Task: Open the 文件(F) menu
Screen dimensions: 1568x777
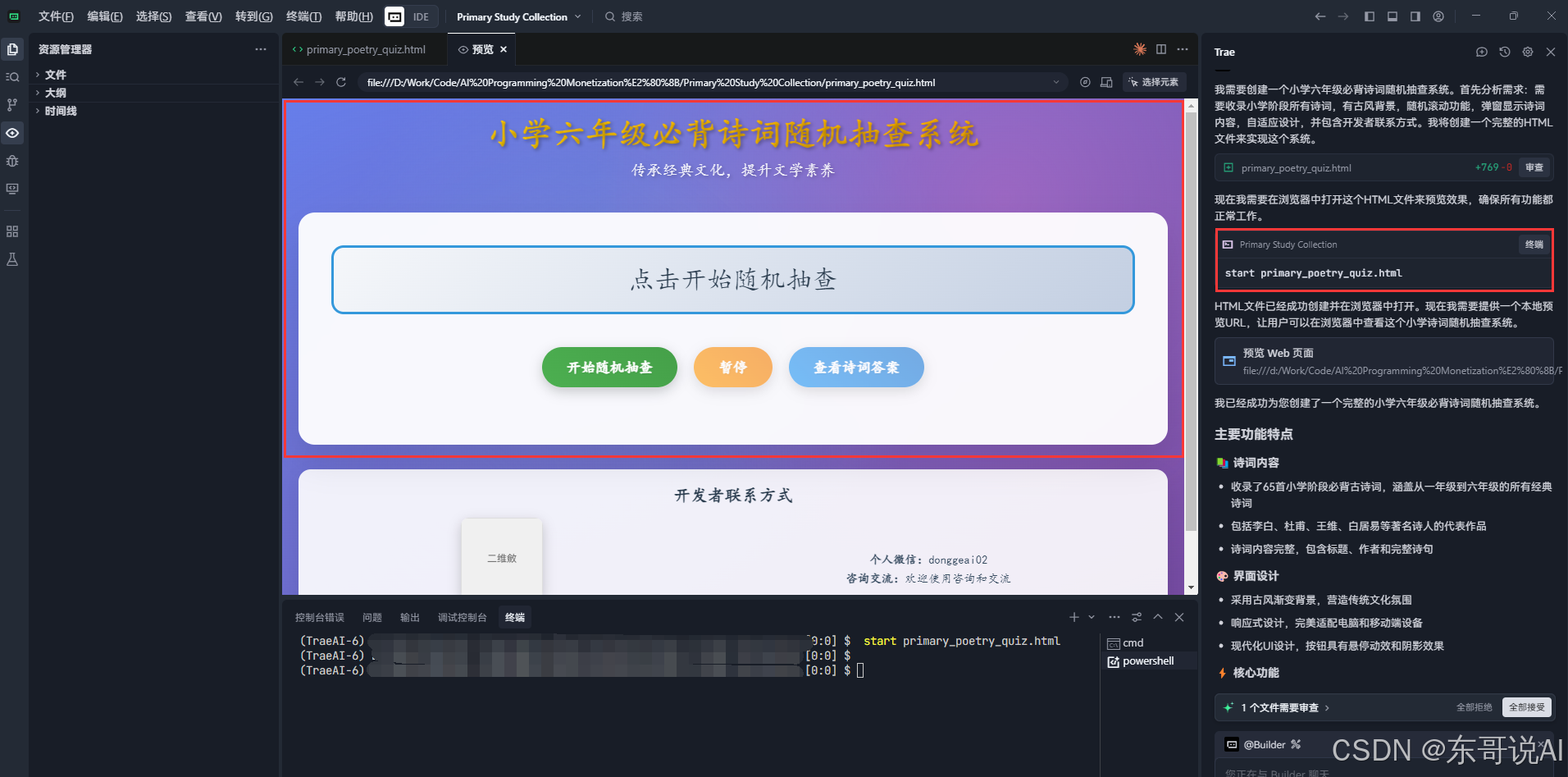Action: tap(56, 16)
